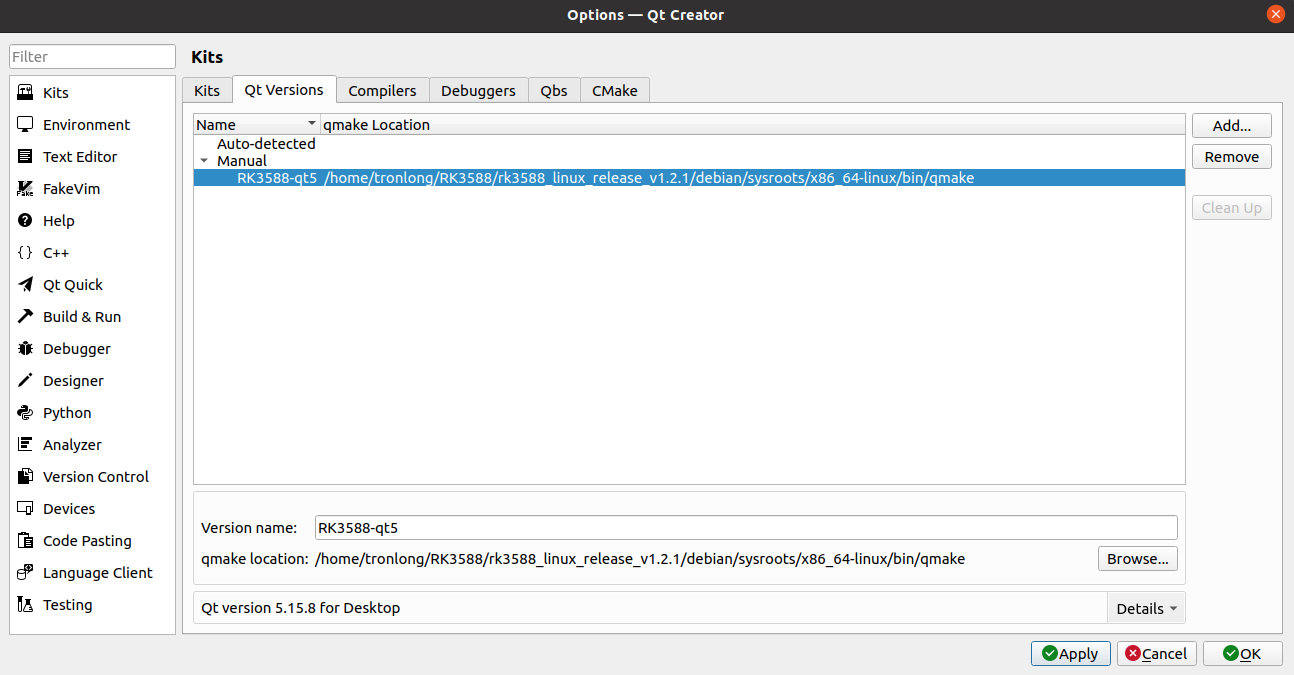Screen dimensions: 1294x675
Task: Click the 'Qt version 5.15.8 for Desktop' text
Action: pos(301,607)
